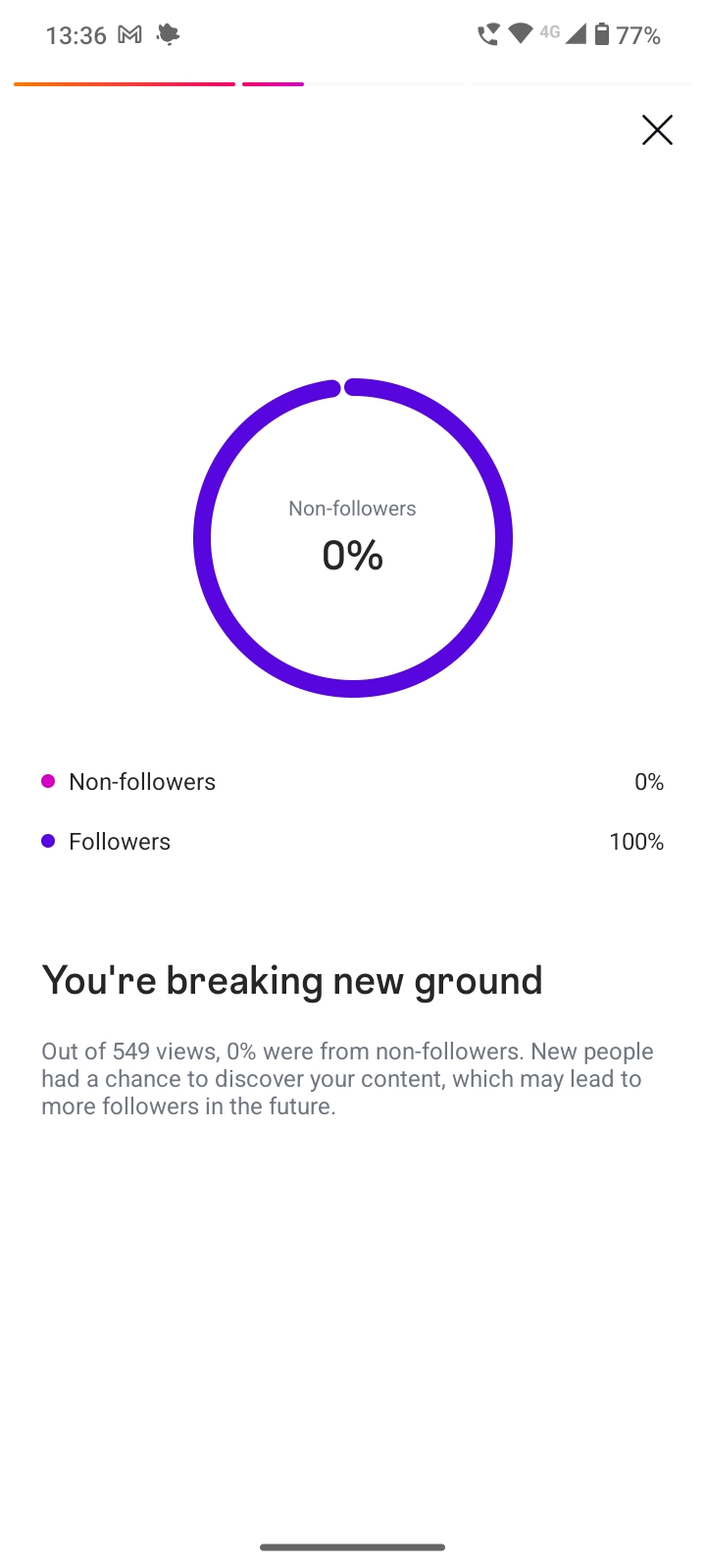Tap the purple Followers legend dot

coord(48,841)
